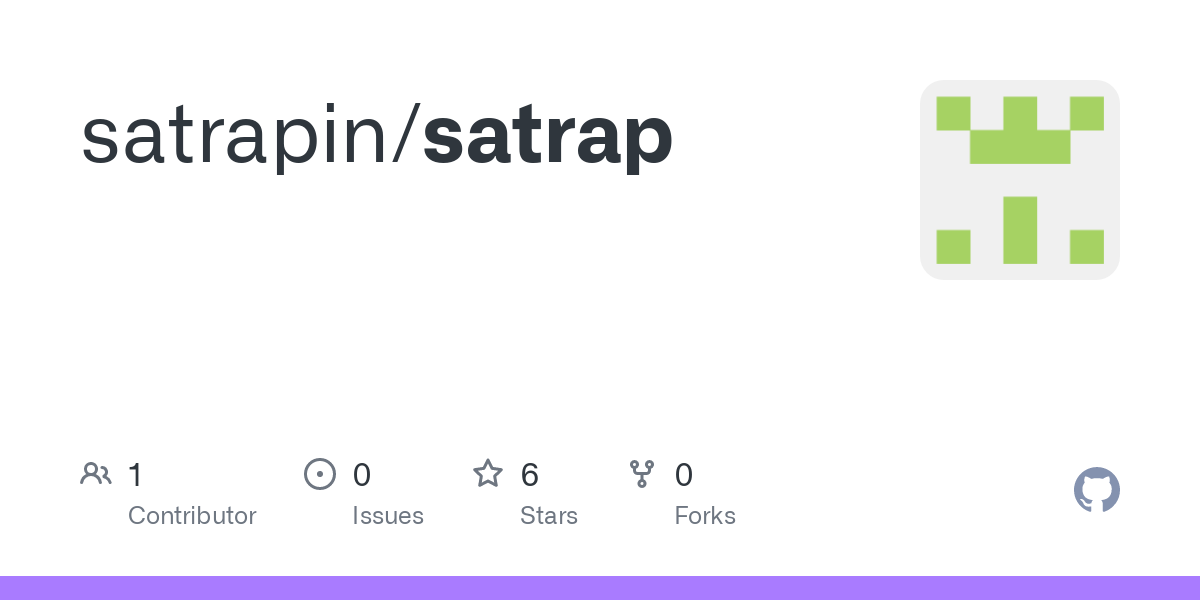Click the purple language color bar

600,588
